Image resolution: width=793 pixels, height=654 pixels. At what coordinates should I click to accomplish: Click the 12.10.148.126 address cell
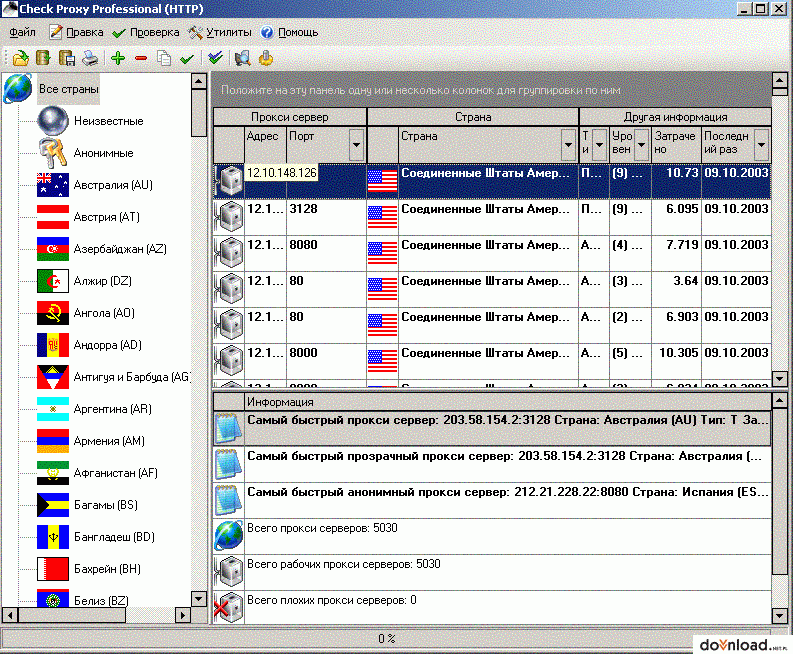click(282, 173)
